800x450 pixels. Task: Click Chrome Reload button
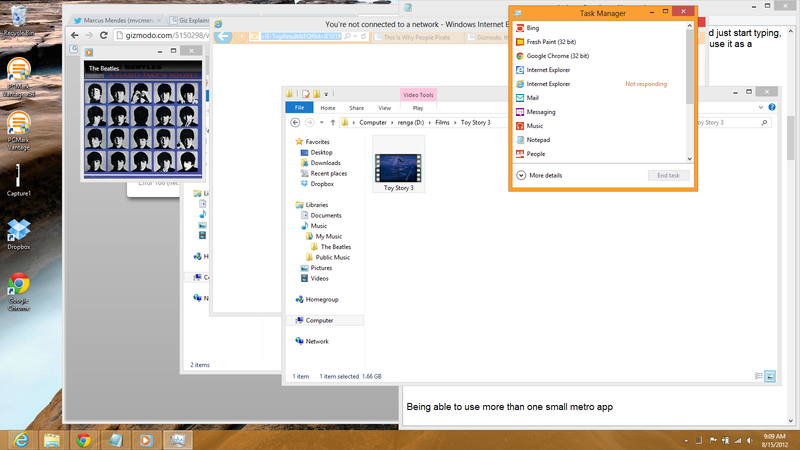(104, 35)
